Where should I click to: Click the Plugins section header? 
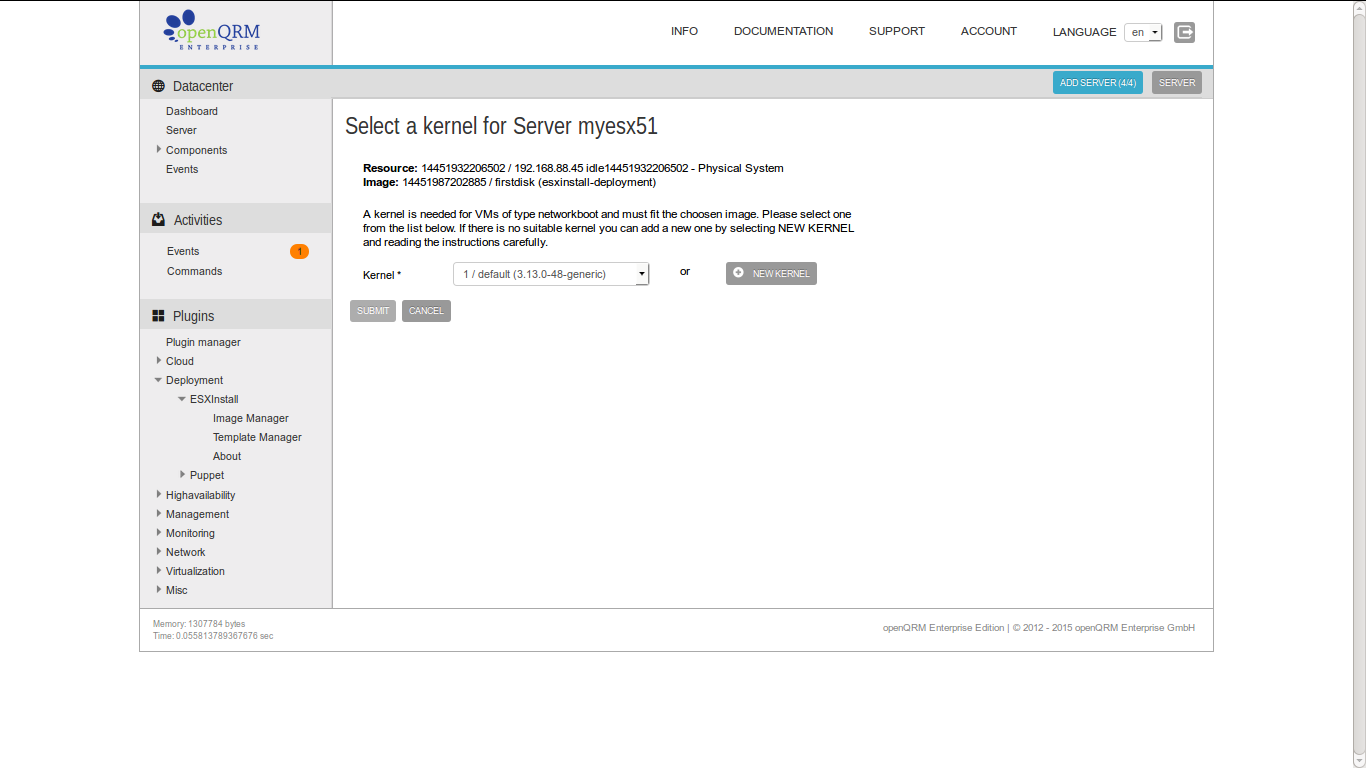[235, 316]
